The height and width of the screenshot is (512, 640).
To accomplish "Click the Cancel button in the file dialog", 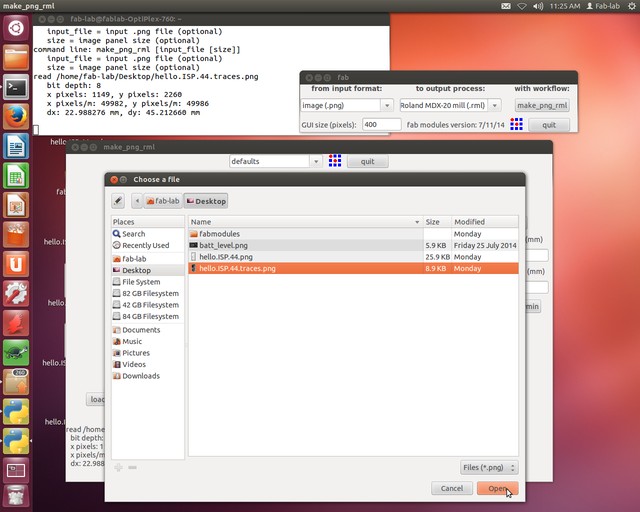I will tap(452, 488).
